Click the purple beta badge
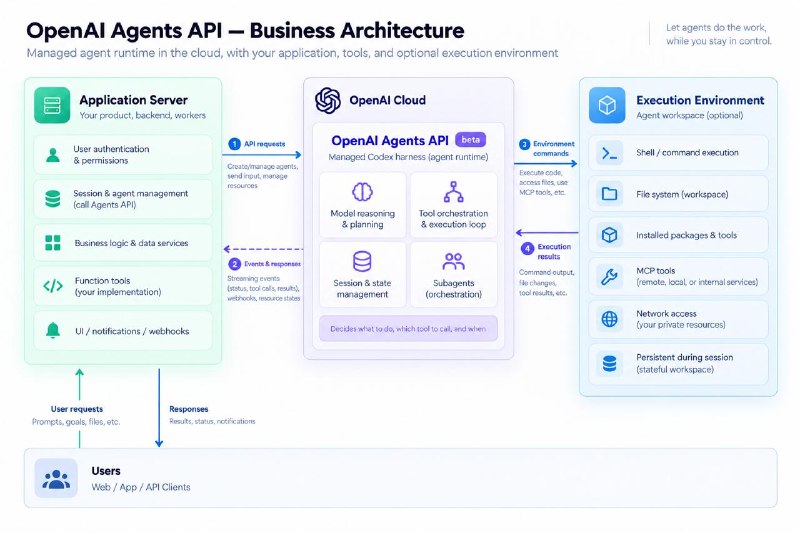 point(470,140)
